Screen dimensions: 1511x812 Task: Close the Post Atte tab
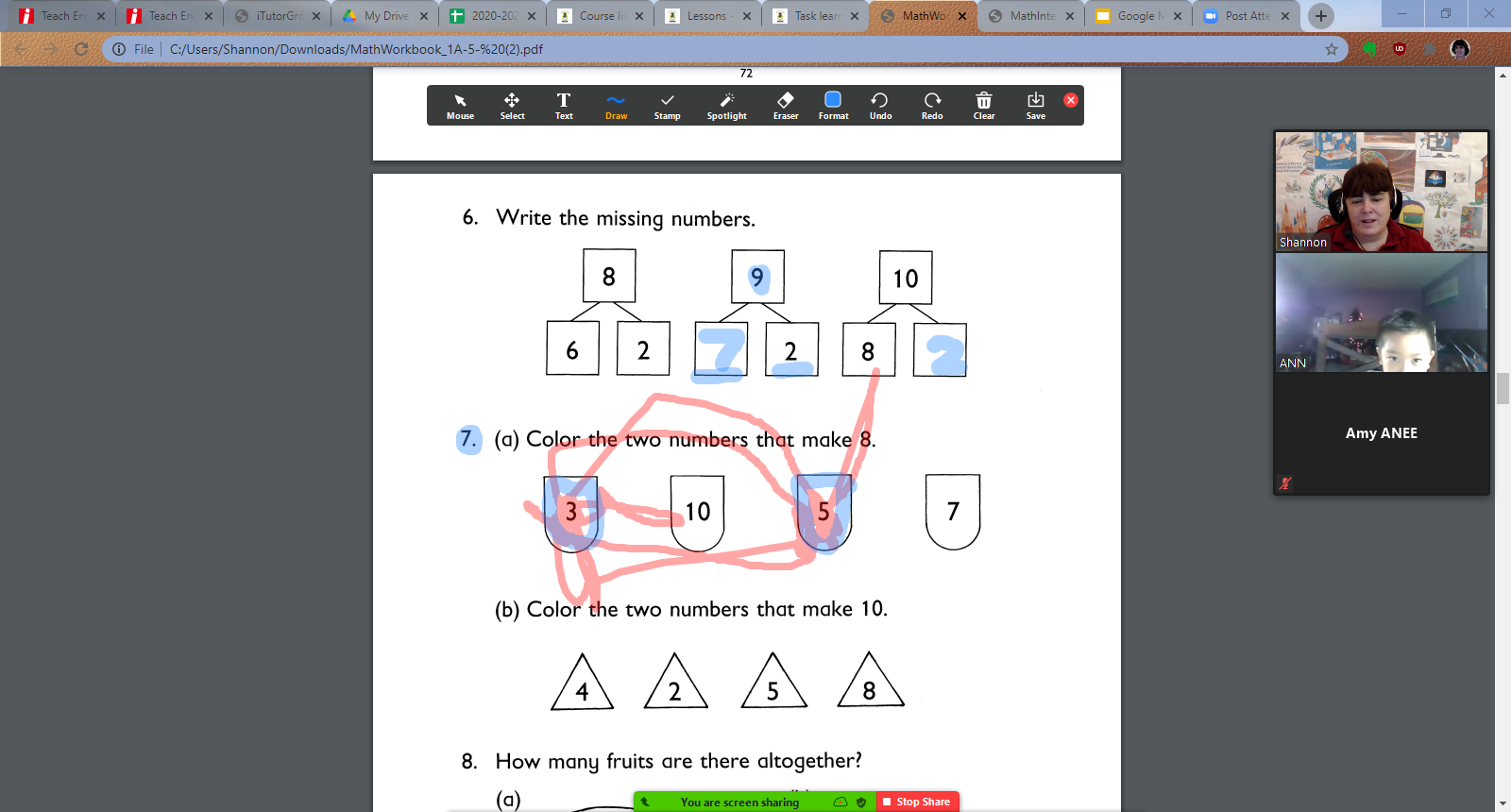[x=1285, y=16]
